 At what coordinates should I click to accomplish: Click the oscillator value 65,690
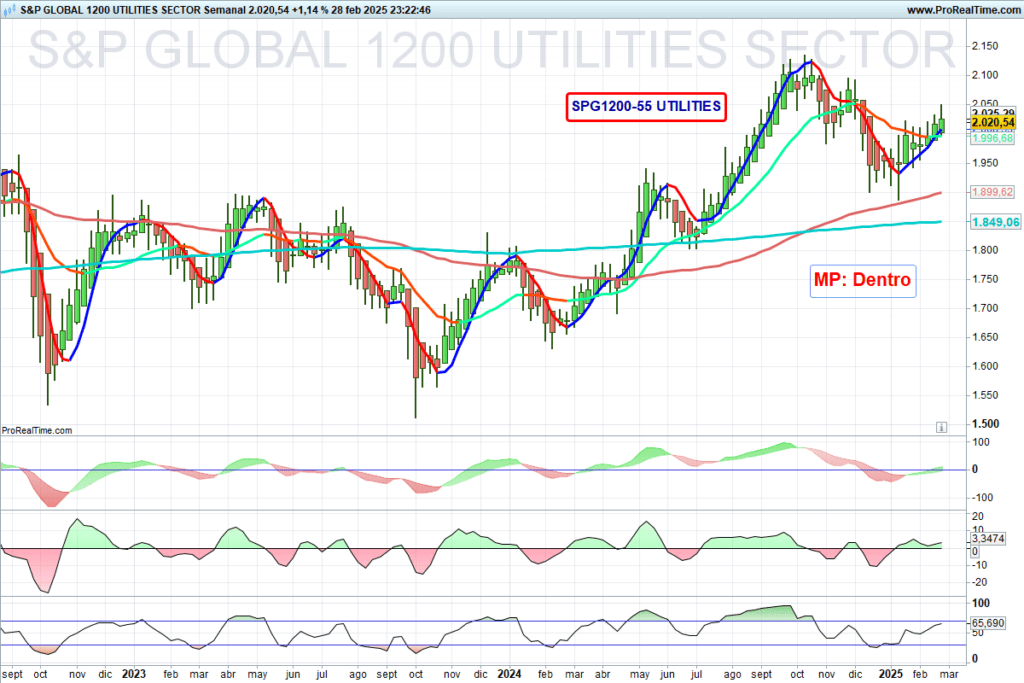(988, 623)
